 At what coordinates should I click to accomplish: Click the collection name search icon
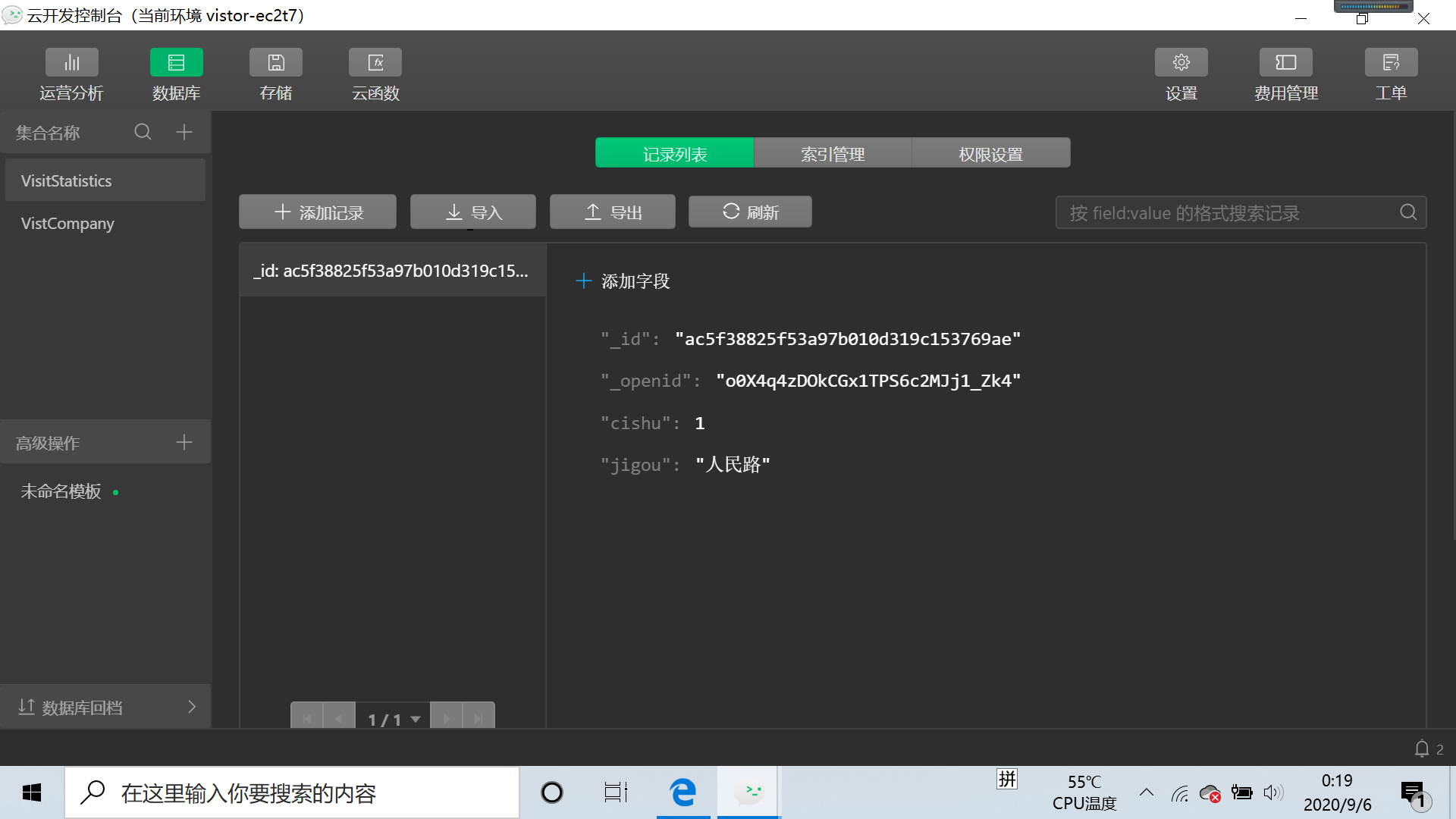click(143, 132)
